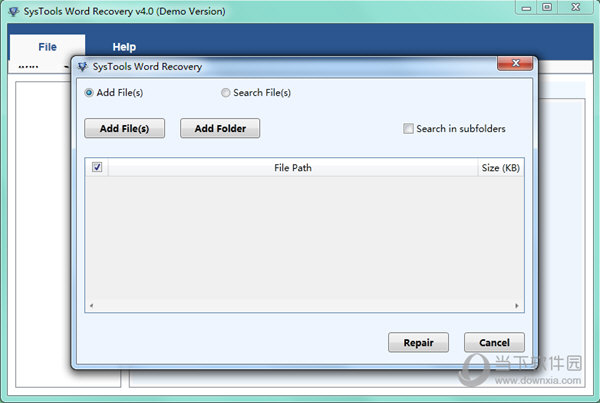This screenshot has height=403, width=600.
Task: Close the SysTools Word Recovery dialog
Action: click(515, 63)
